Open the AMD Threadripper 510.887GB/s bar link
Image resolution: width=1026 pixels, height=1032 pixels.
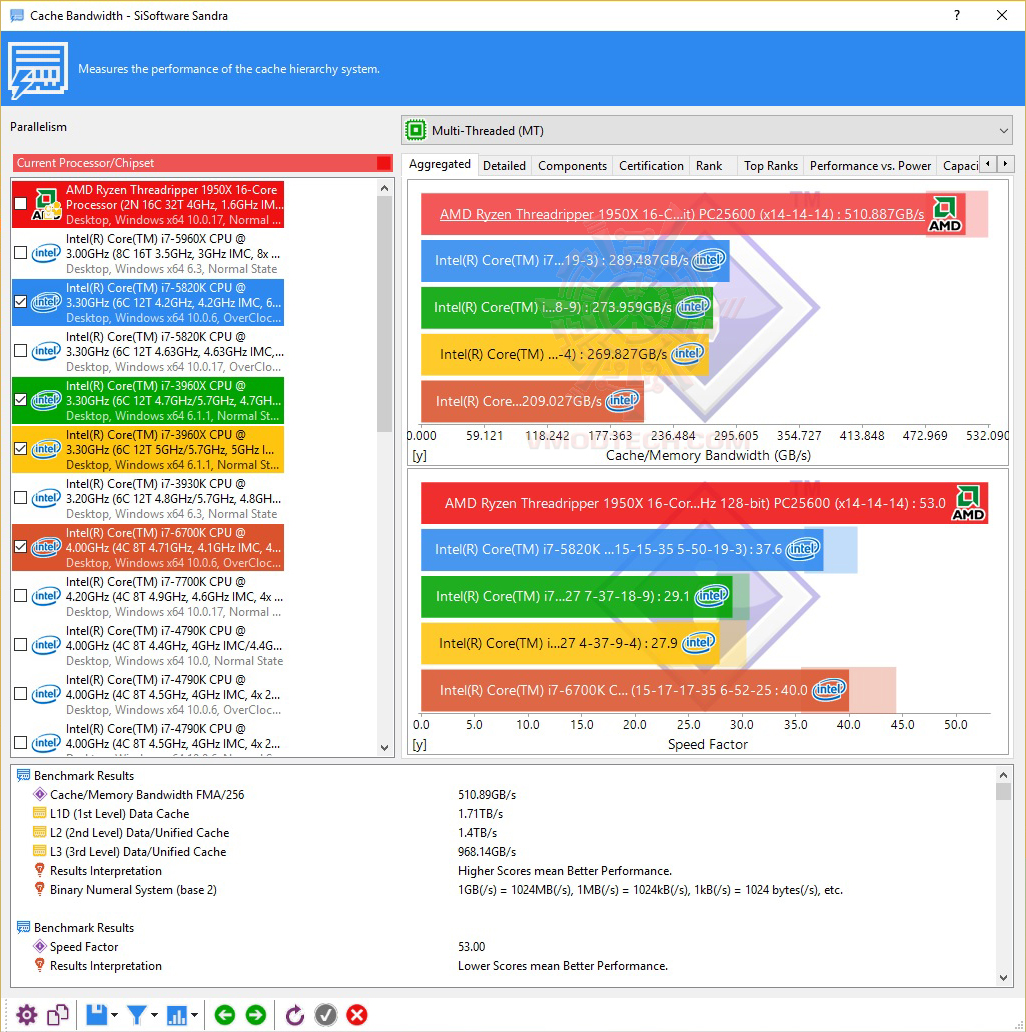click(x=682, y=214)
